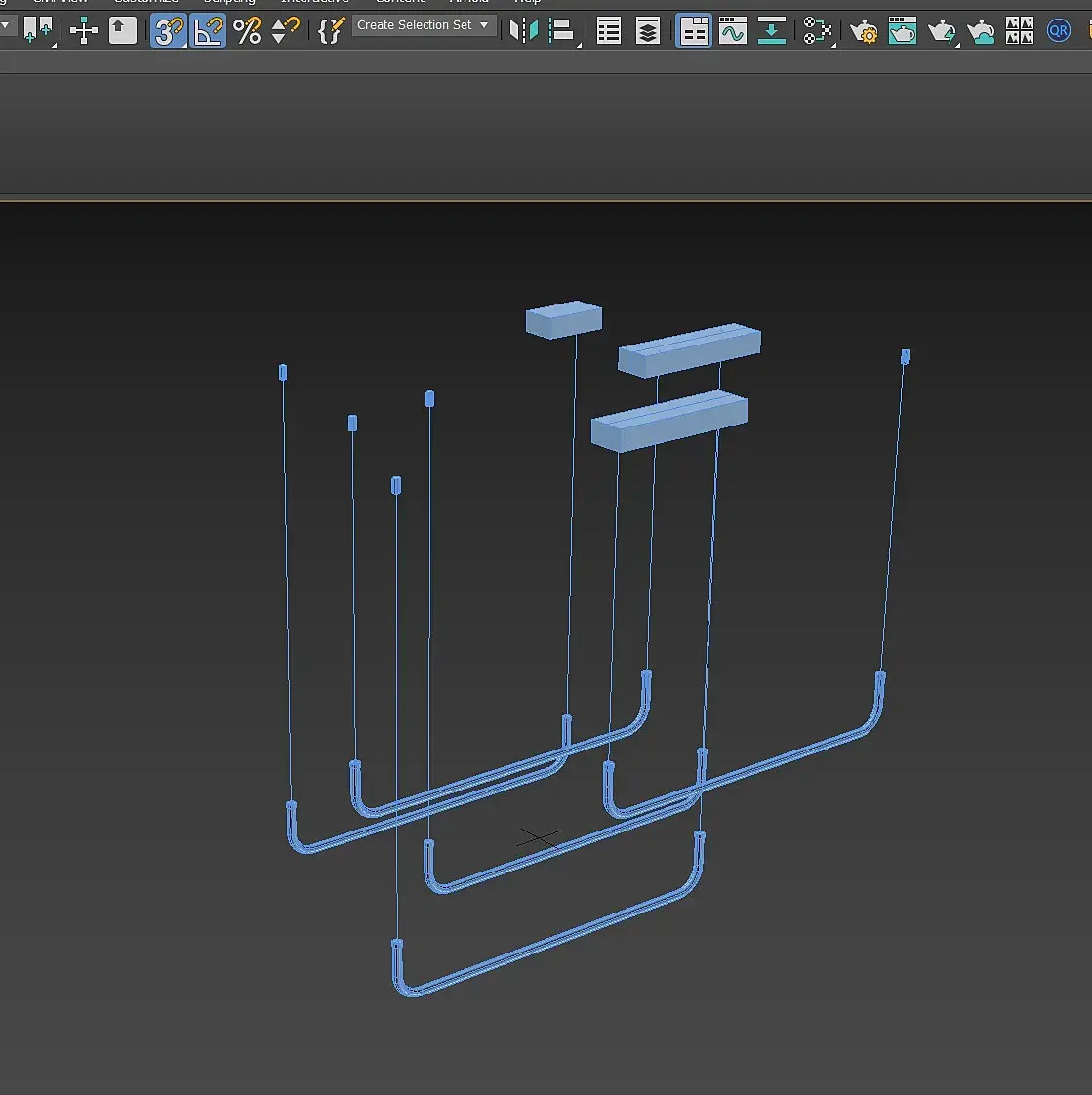The height and width of the screenshot is (1095, 1092).
Task: Click the Mirror tool icon
Action: coord(524,31)
